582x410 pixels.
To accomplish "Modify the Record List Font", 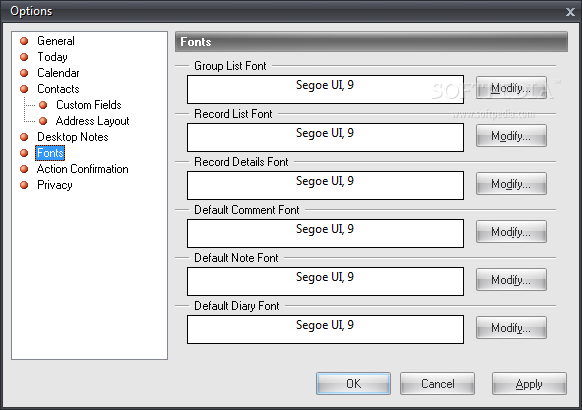I will (511, 136).
